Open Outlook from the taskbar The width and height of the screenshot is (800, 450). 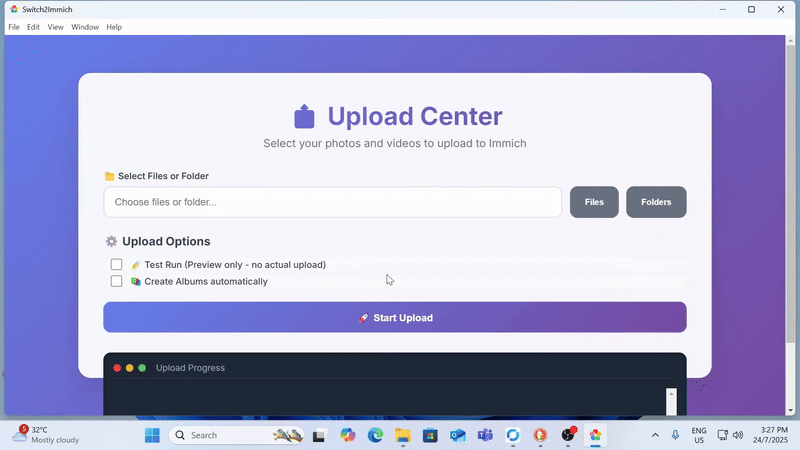click(458, 435)
